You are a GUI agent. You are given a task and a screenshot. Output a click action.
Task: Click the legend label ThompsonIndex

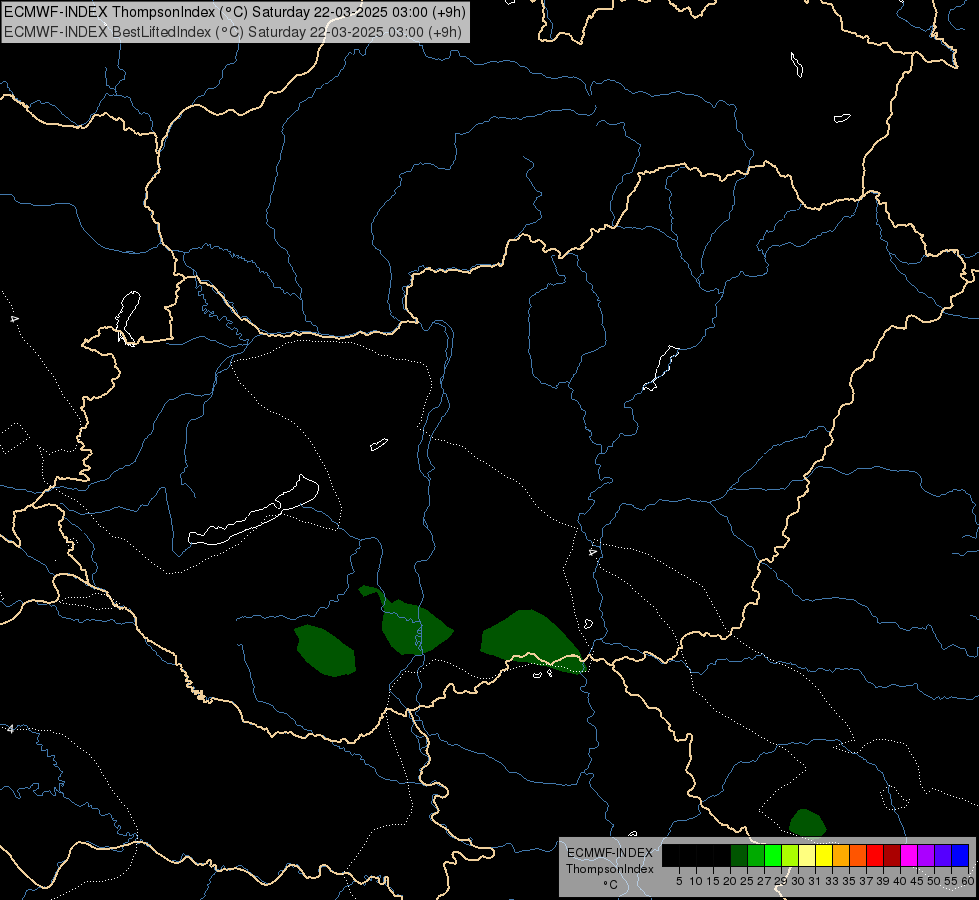pyautogui.click(x=610, y=869)
